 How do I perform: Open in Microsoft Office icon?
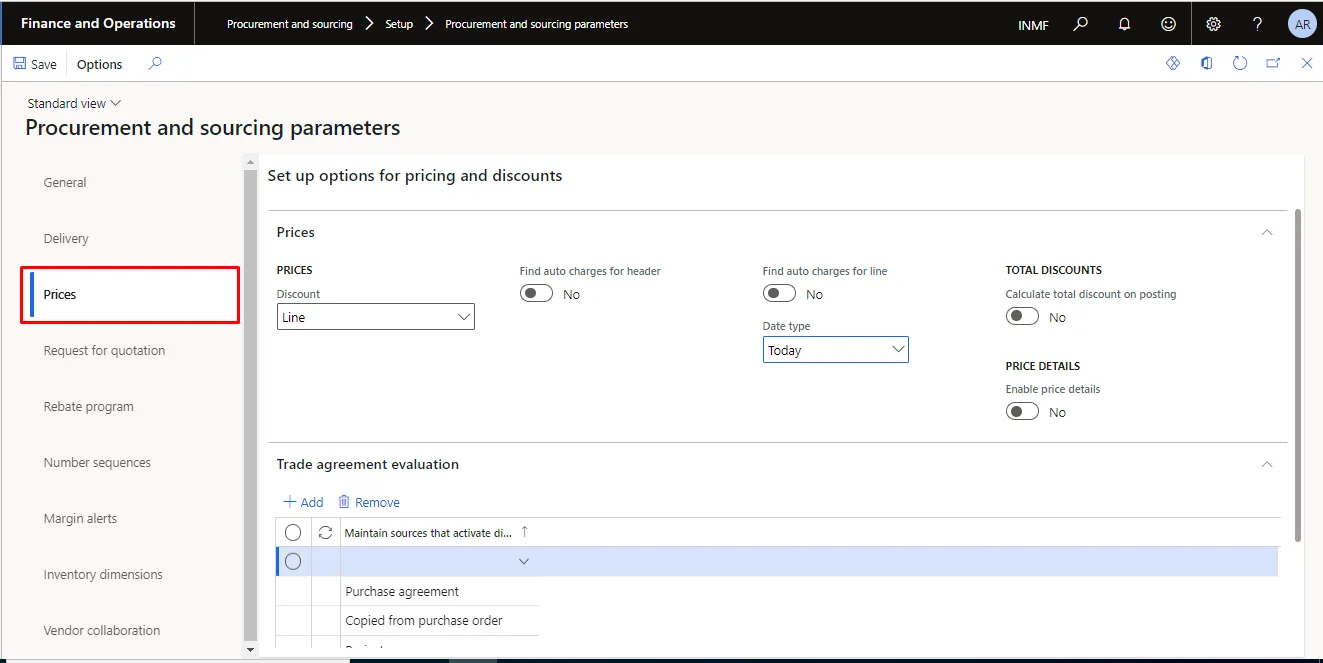coord(1207,63)
